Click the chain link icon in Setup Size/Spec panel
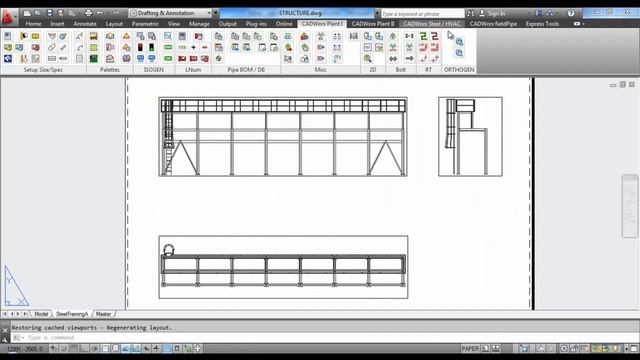 coord(51,47)
